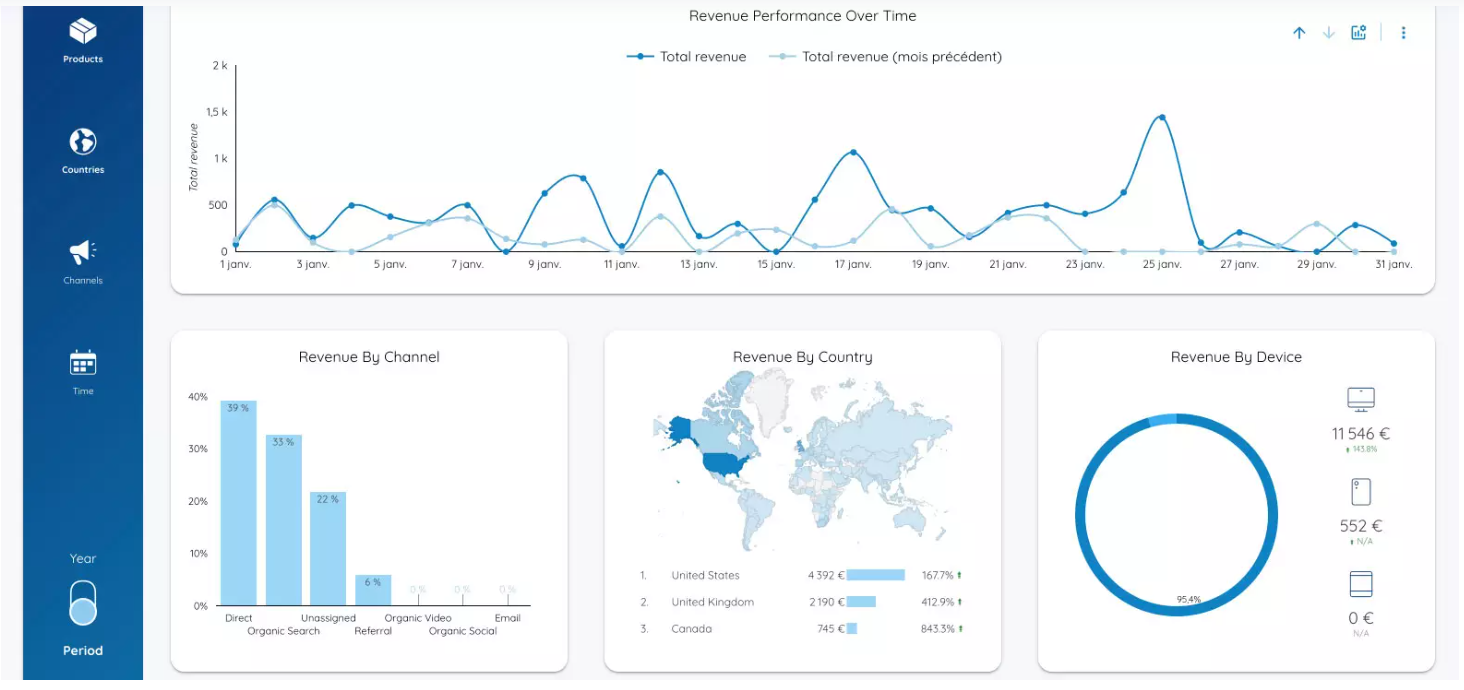Viewport: 1464px width, 690px height.
Task: Click the '11 546 €' desktop revenue
Action: (x=1361, y=434)
